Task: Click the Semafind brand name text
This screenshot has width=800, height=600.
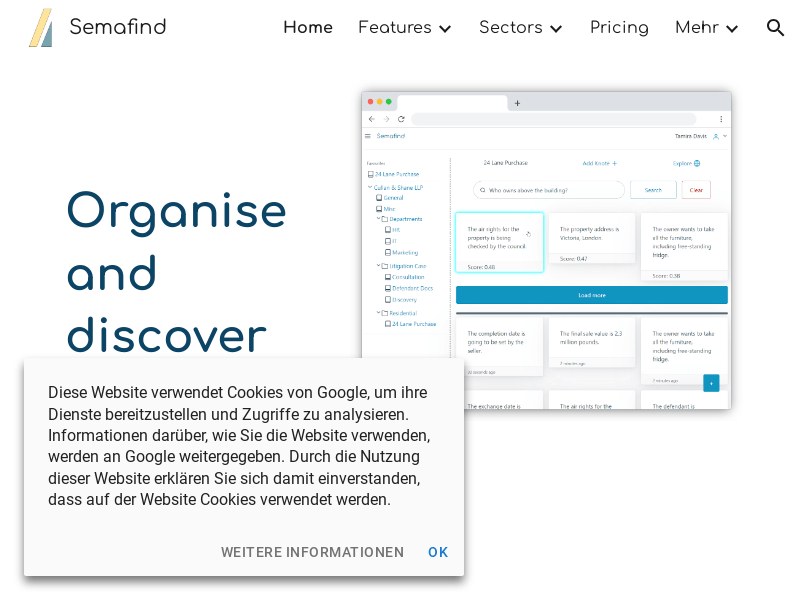Action: coord(117,28)
